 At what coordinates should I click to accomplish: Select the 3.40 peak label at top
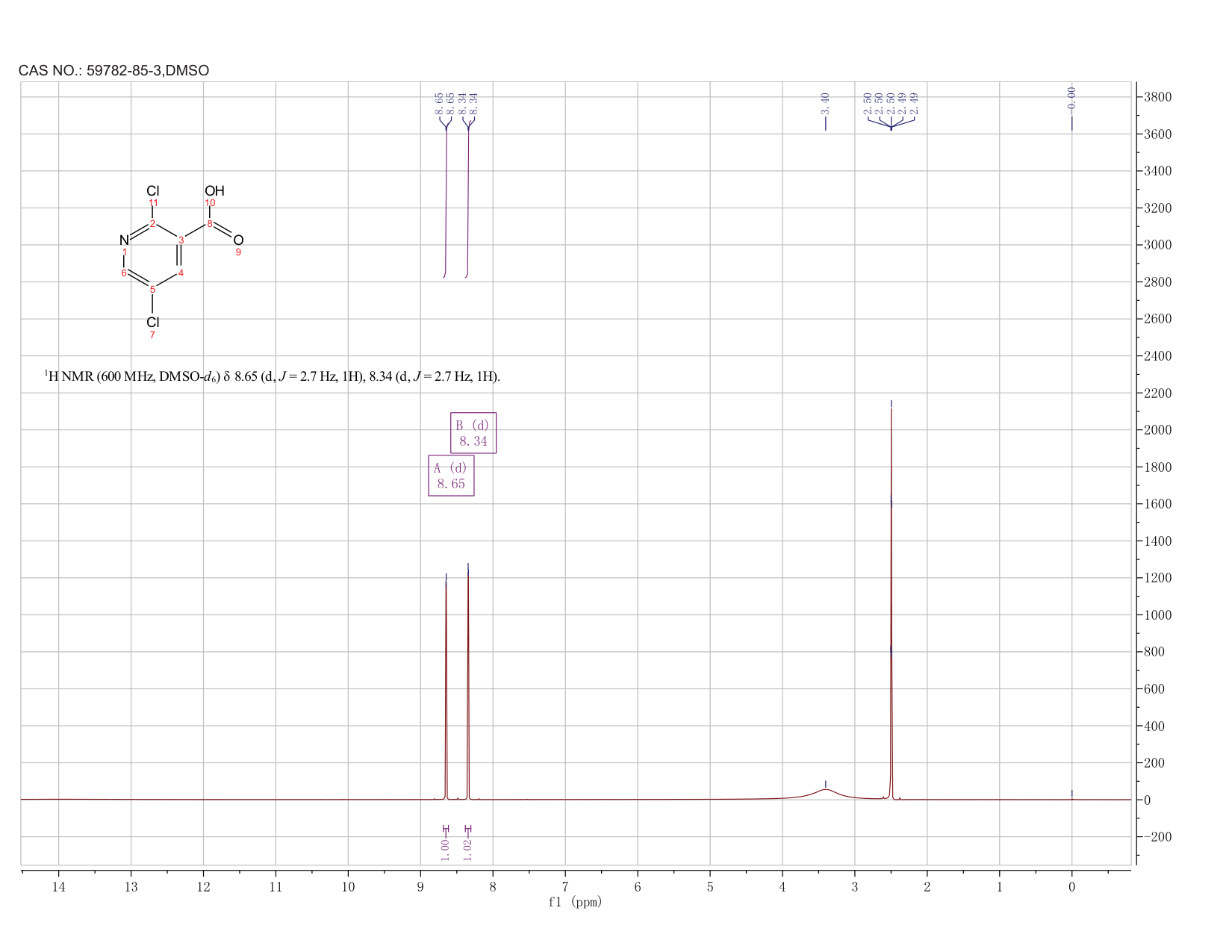(x=825, y=103)
